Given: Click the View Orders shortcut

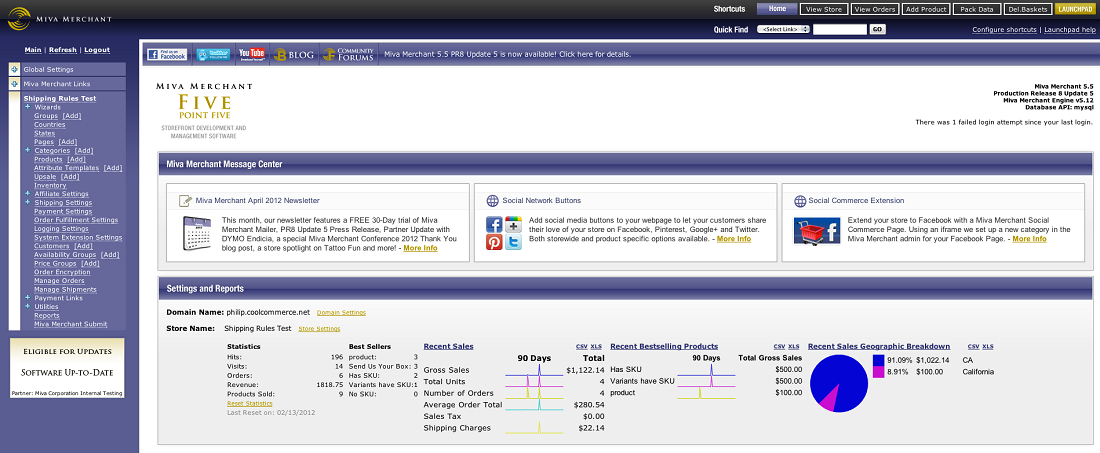Looking at the screenshot, I should [x=876, y=9].
